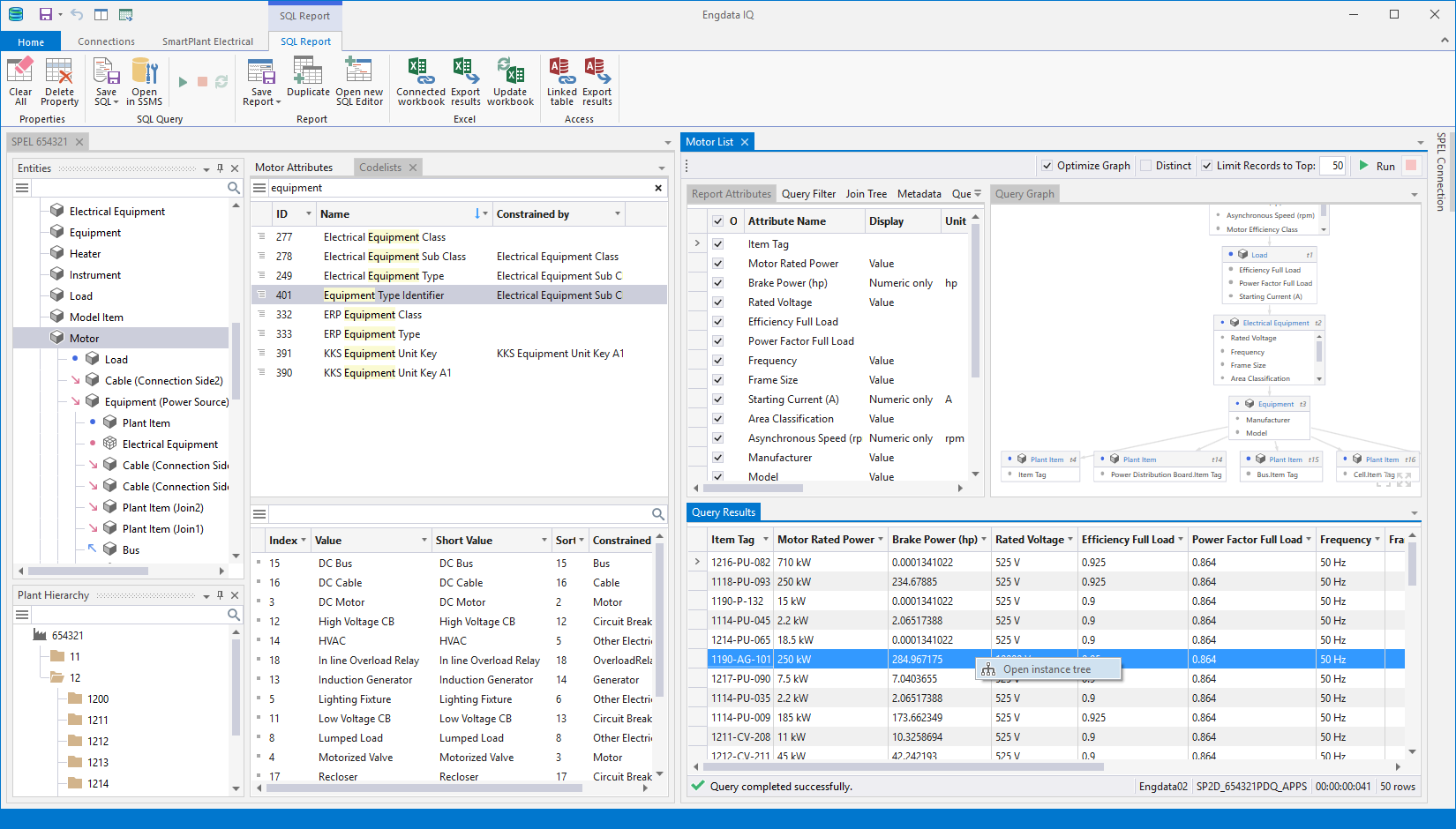Enable the Distinct checkbox
This screenshot has height=829, width=1456.
tap(1145, 166)
